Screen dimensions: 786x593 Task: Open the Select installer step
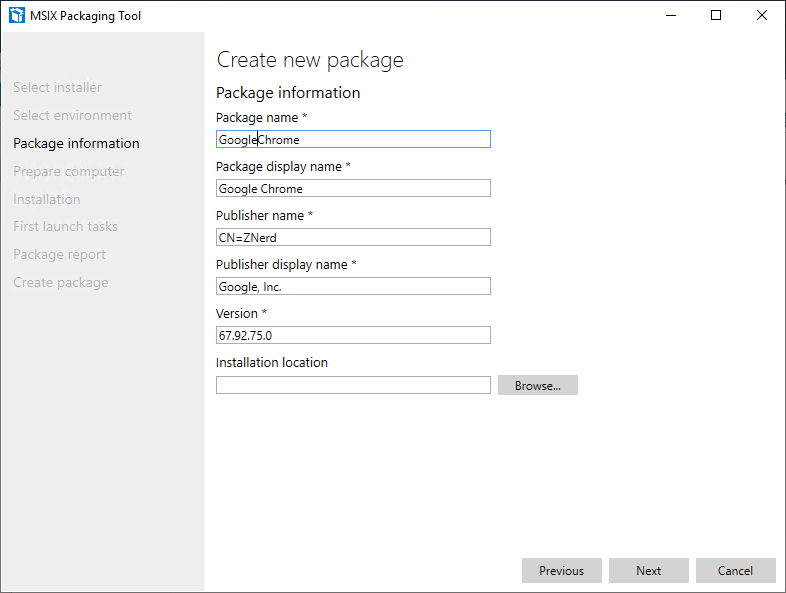(x=57, y=87)
